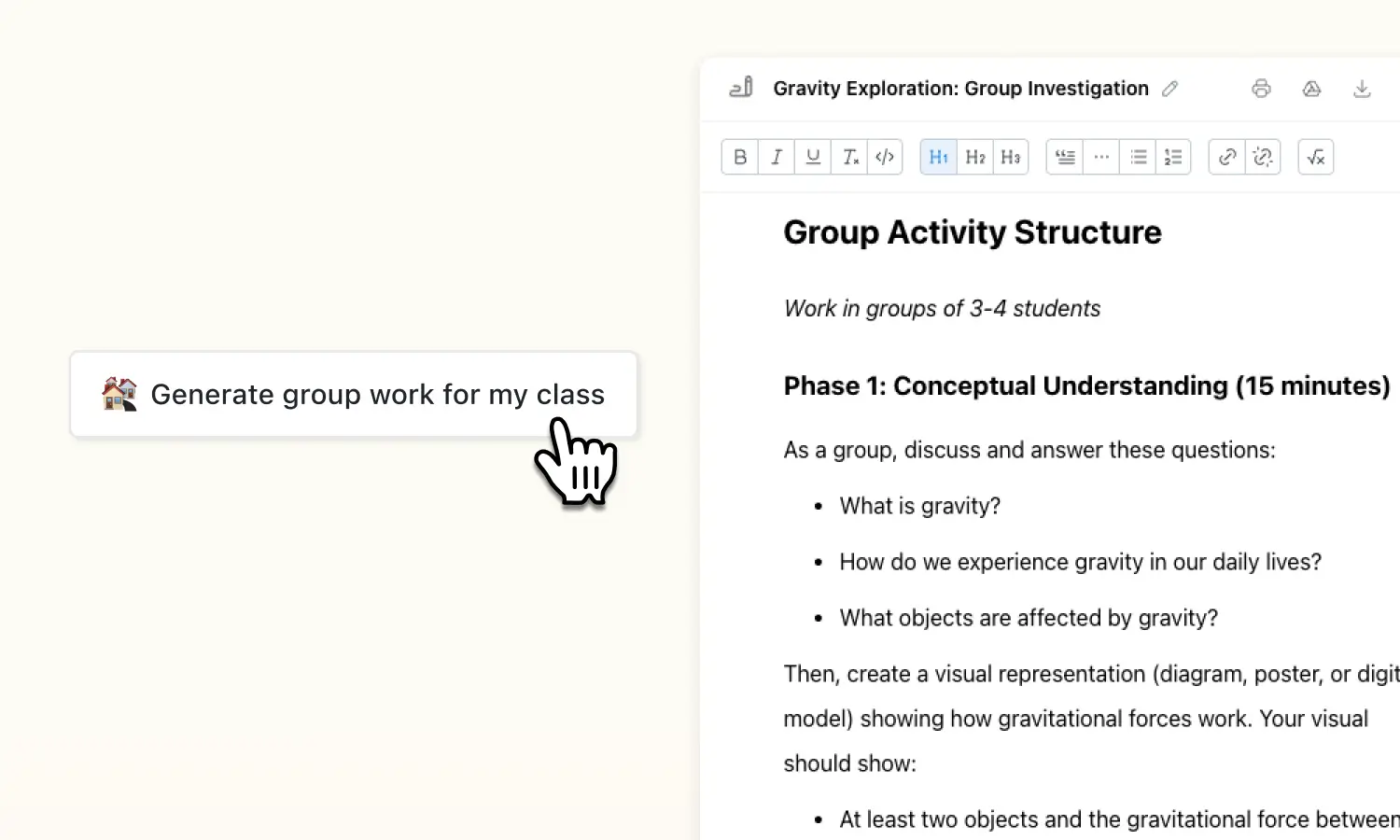This screenshot has width=1400, height=840.
Task: Insert a math formula
Action: pyautogui.click(x=1316, y=157)
